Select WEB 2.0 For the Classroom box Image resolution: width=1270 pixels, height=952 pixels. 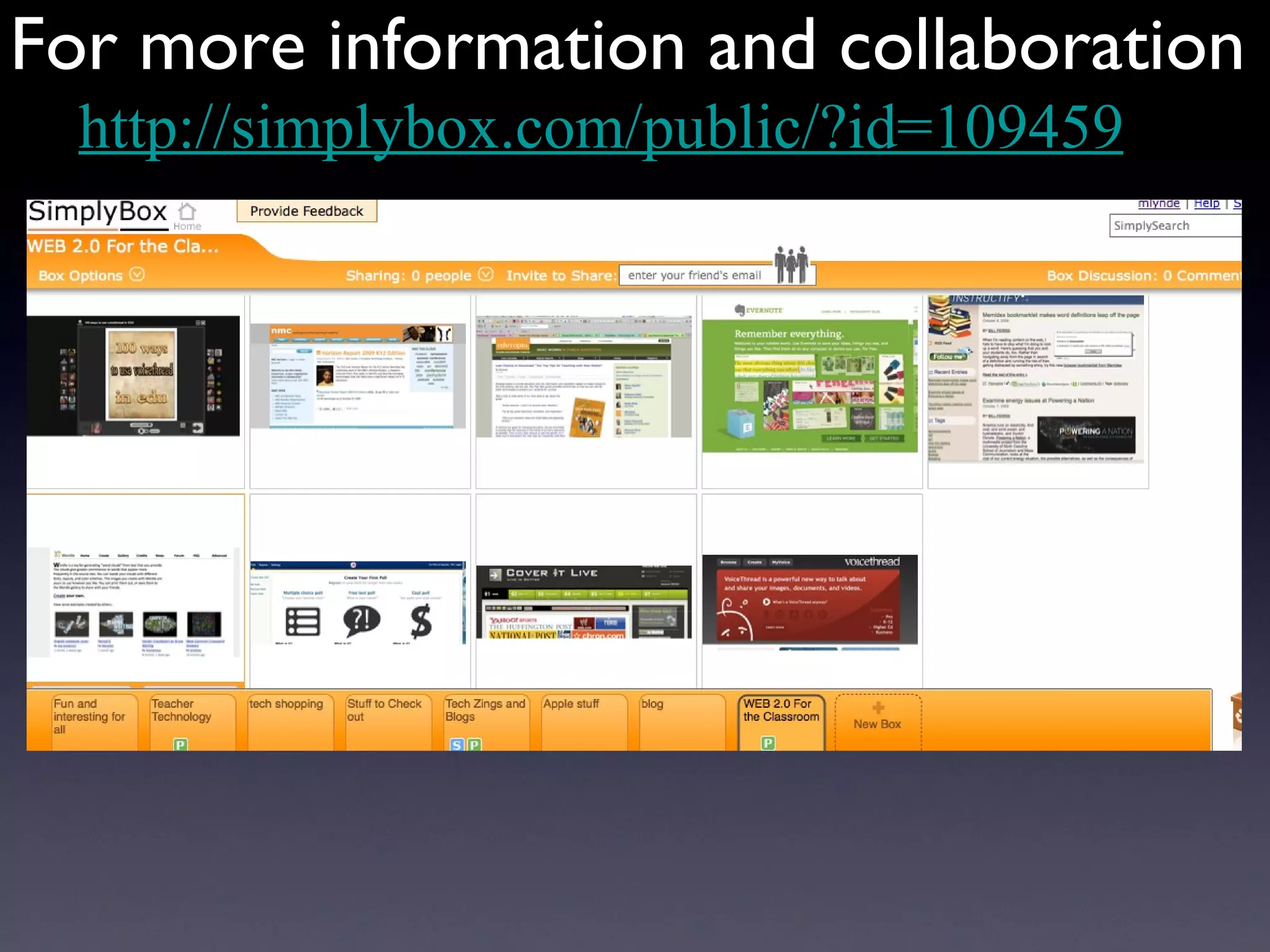(x=781, y=722)
